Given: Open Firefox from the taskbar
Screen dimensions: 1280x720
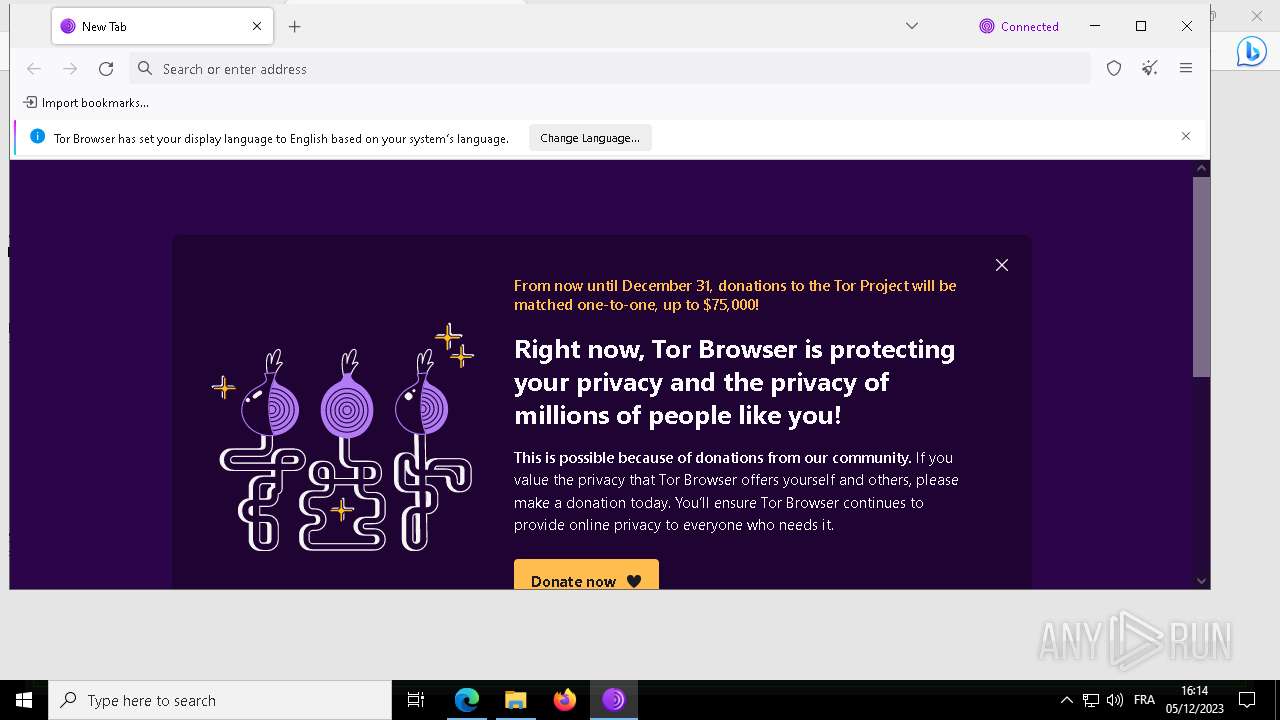Looking at the screenshot, I should pos(565,700).
